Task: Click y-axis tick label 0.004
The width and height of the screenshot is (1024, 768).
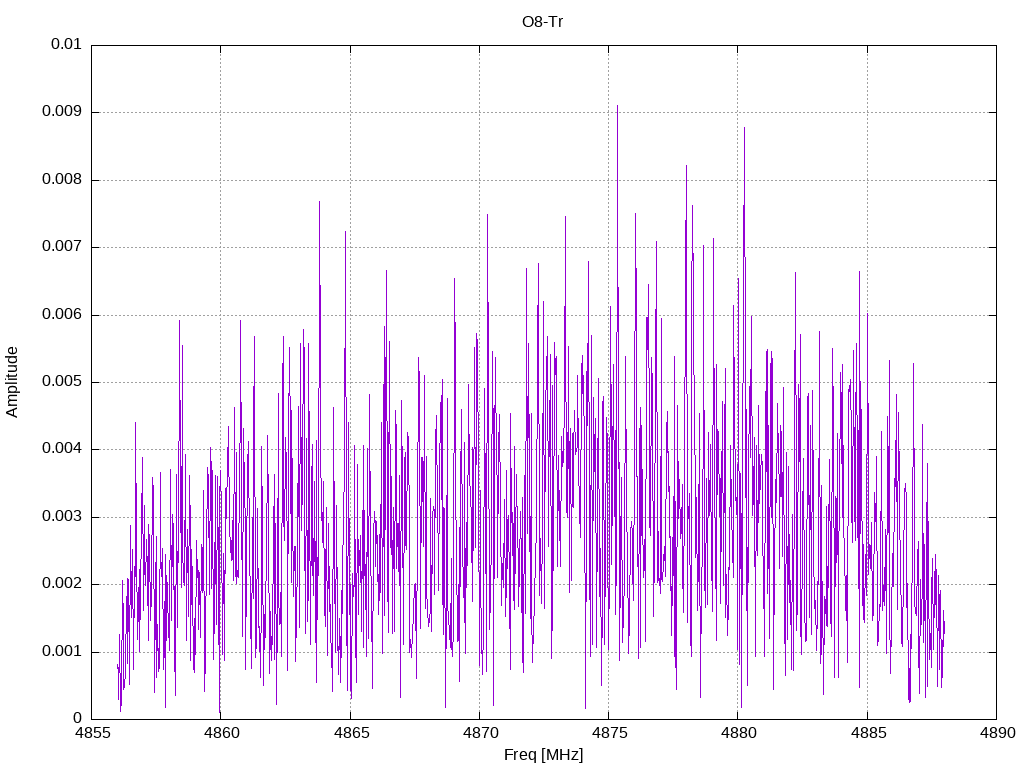Action: tap(62, 449)
